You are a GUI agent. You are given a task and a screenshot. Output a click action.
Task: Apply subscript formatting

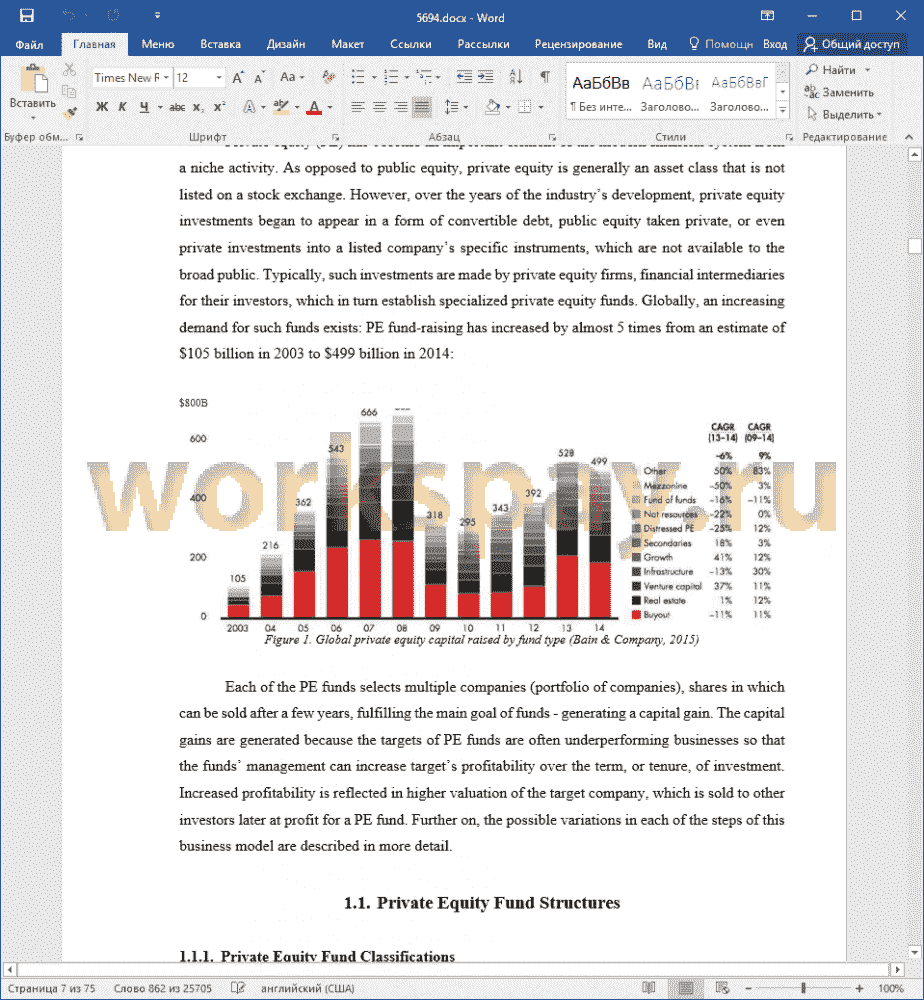(x=198, y=107)
